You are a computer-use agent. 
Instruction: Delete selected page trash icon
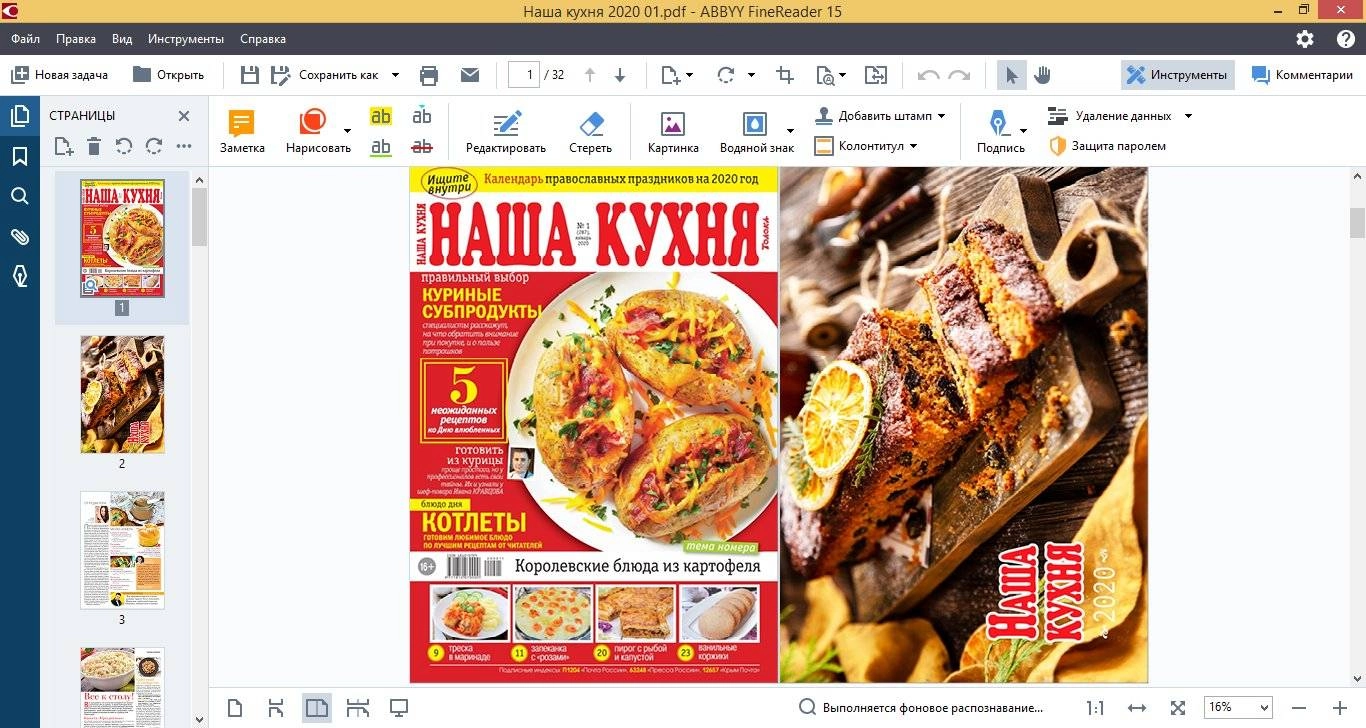[94, 147]
